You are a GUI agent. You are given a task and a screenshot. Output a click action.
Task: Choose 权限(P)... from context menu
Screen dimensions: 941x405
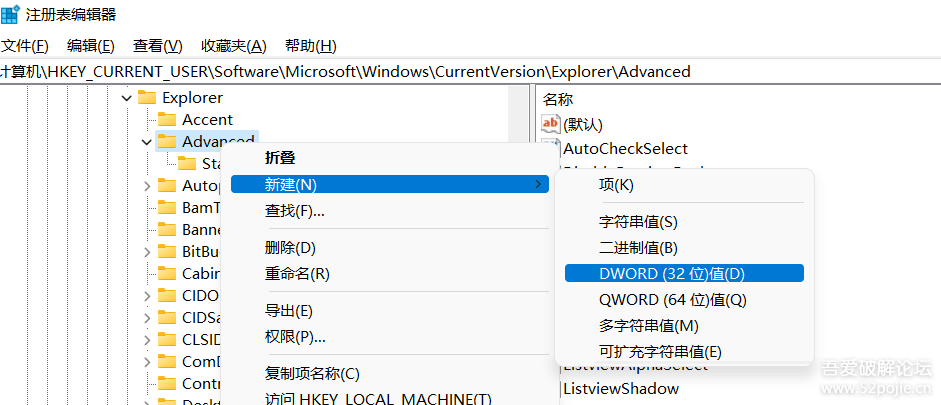pyautogui.click(x=295, y=337)
